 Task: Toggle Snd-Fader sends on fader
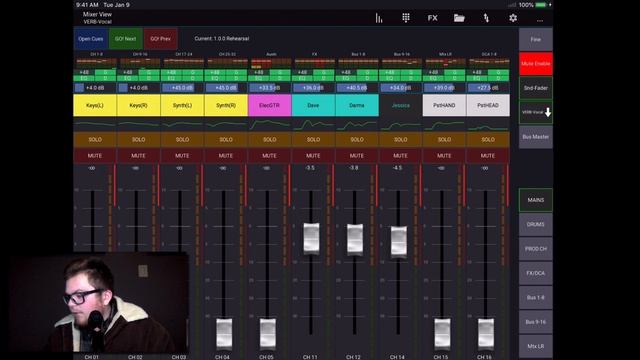(536, 88)
